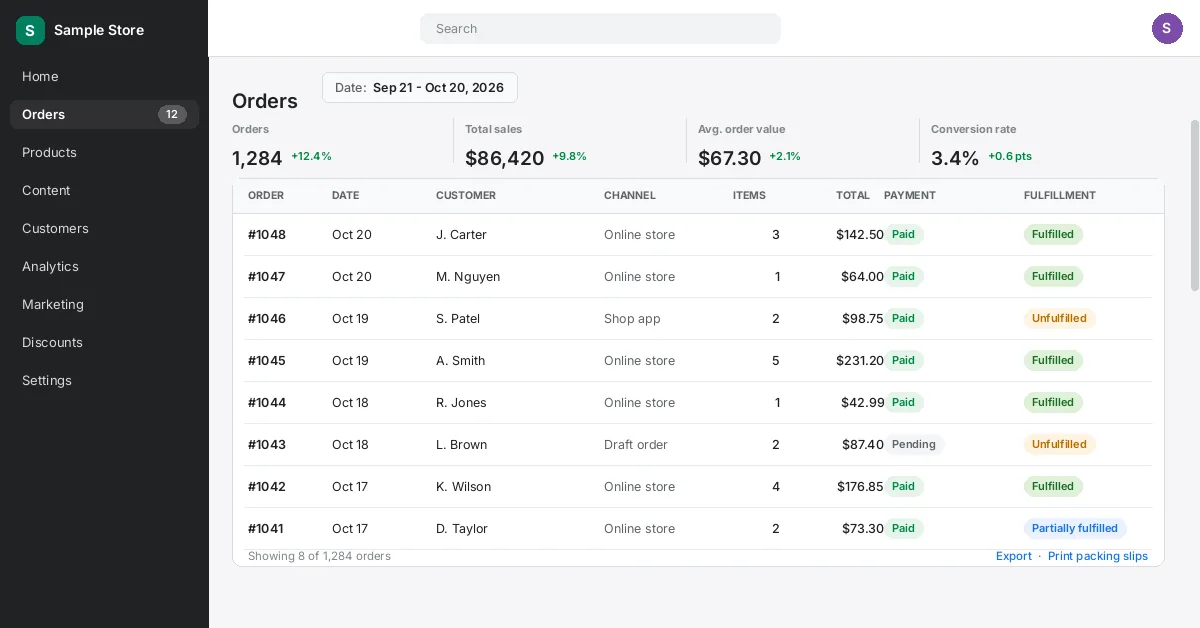Open store Settings

click(104, 380)
